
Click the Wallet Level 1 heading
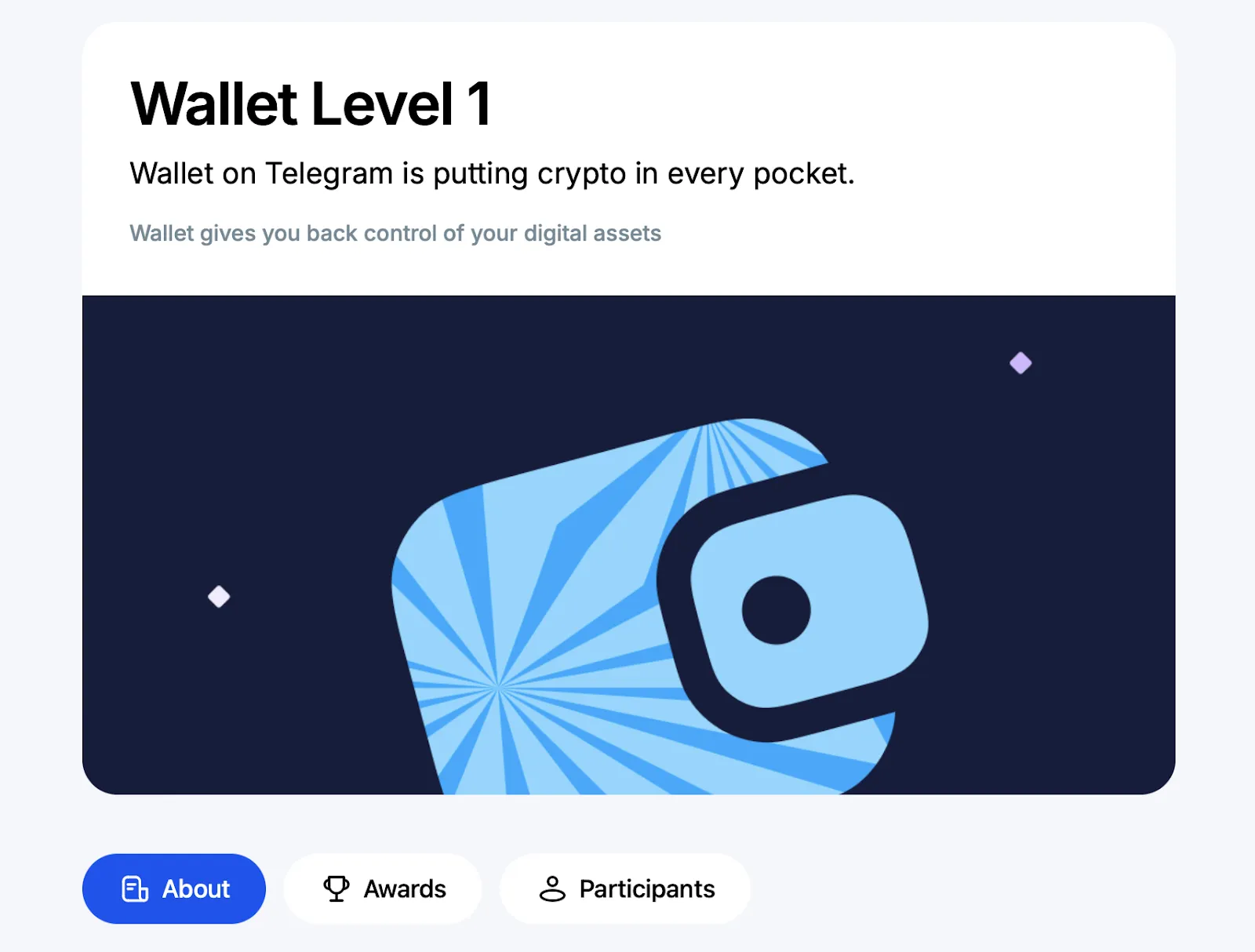(311, 104)
